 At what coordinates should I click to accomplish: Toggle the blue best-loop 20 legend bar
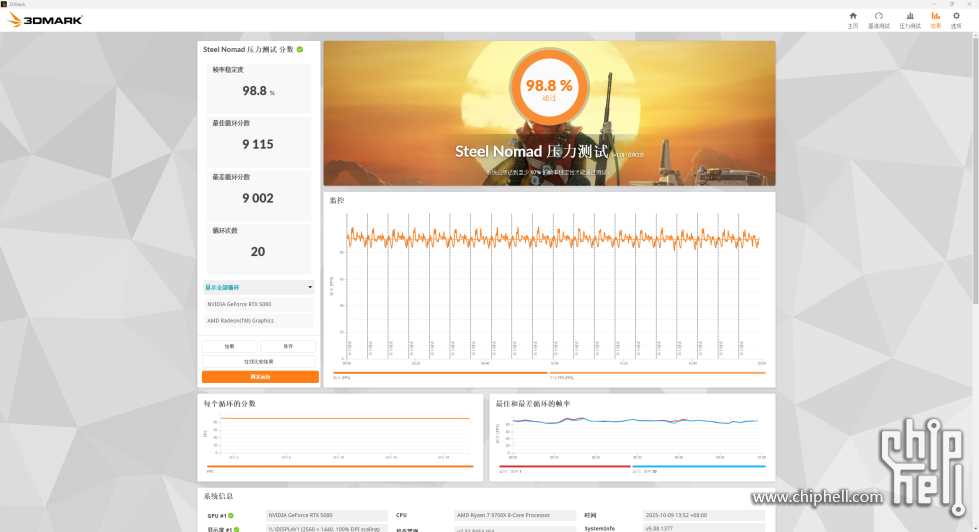tap(700, 466)
